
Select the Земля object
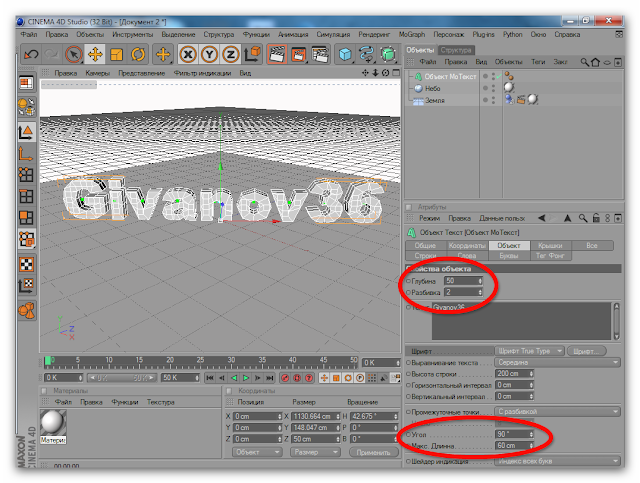click(x=435, y=100)
